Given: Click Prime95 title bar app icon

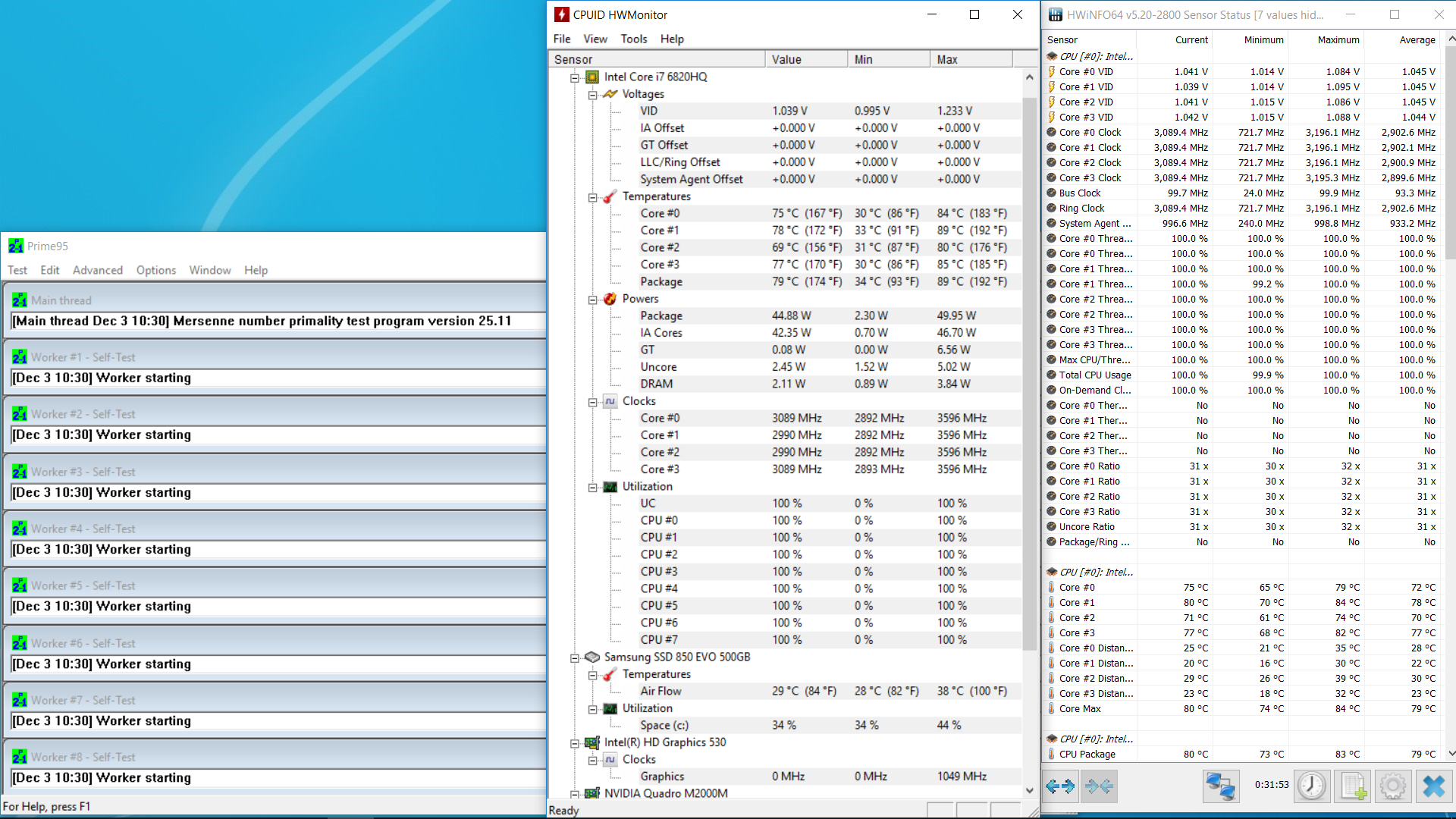Looking at the screenshot, I should (x=16, y=246).
